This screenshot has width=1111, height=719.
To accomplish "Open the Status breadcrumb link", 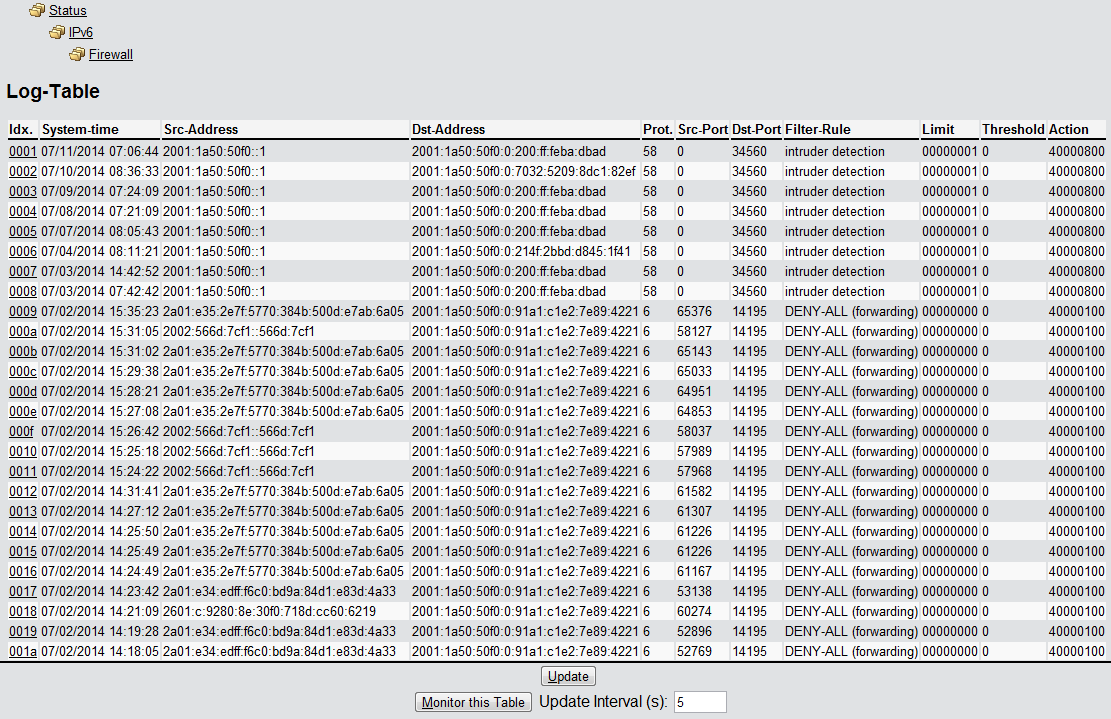I will click(x=68, y=11).
